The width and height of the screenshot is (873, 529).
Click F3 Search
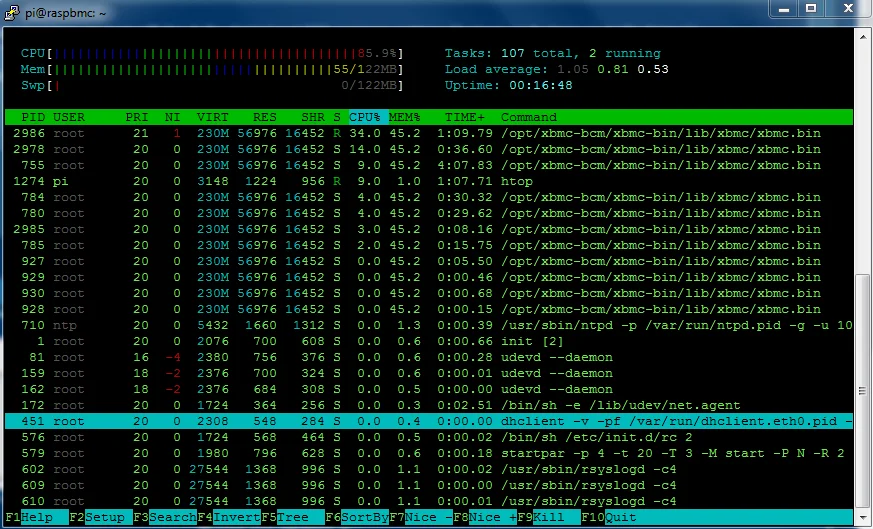coord(165,517)
